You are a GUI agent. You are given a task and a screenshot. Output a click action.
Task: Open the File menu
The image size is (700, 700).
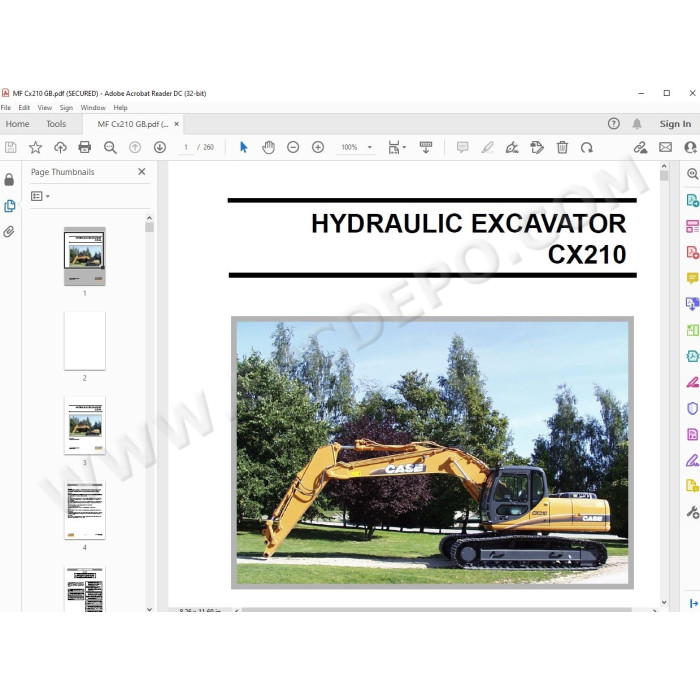coord(6,108)
